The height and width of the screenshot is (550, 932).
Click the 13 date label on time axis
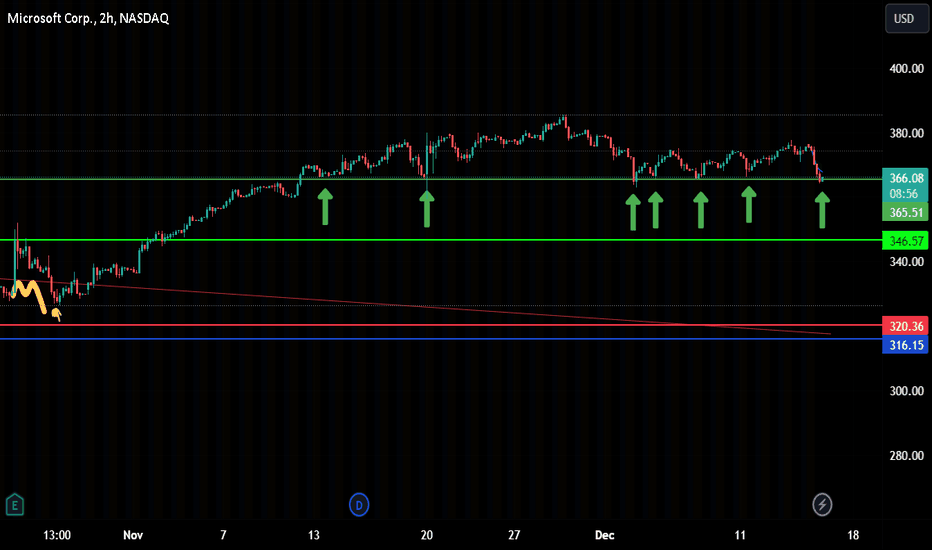pos(313,535)
